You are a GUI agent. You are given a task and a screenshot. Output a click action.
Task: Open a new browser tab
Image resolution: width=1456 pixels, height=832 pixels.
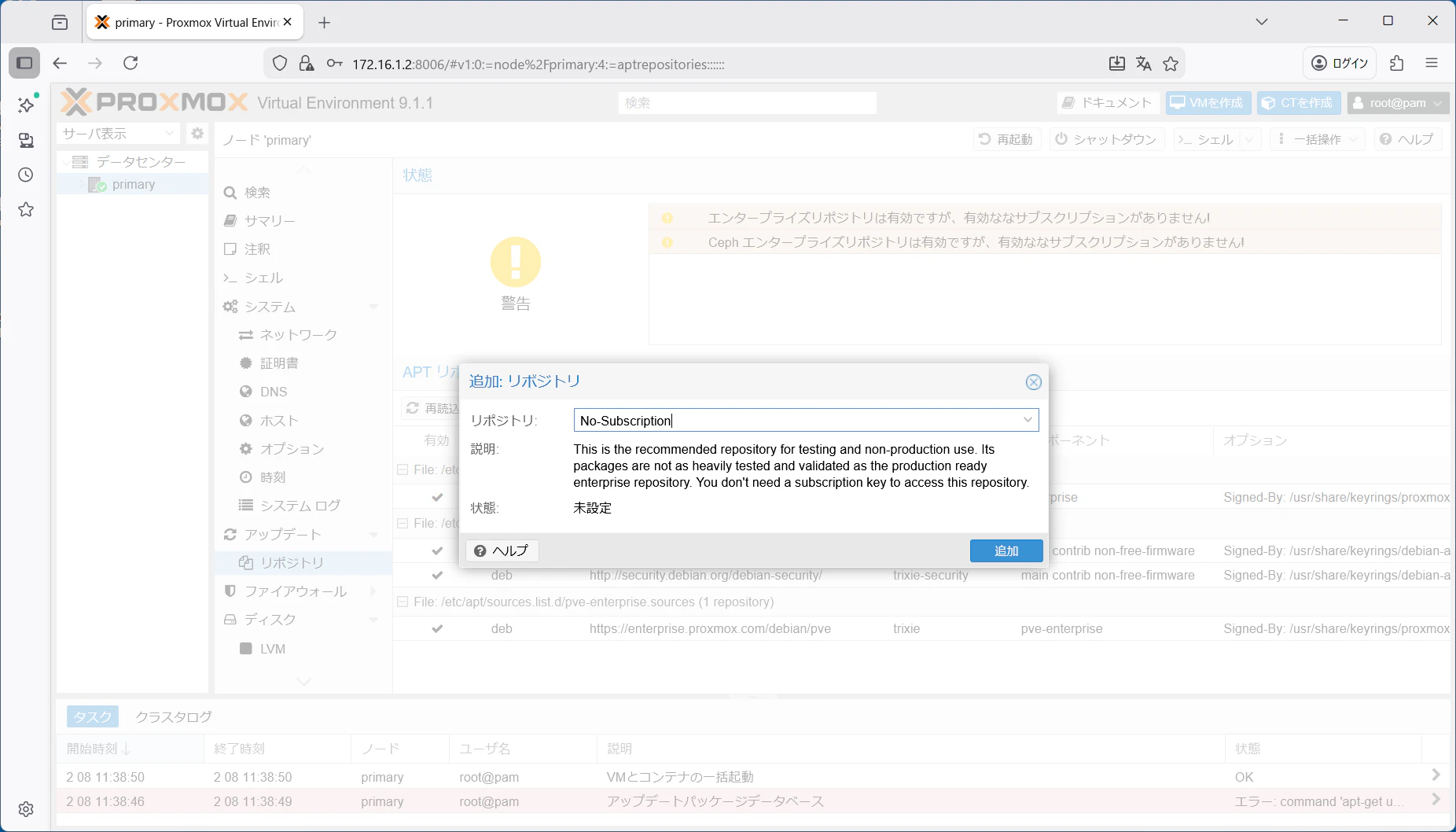(x=324, y=22)
